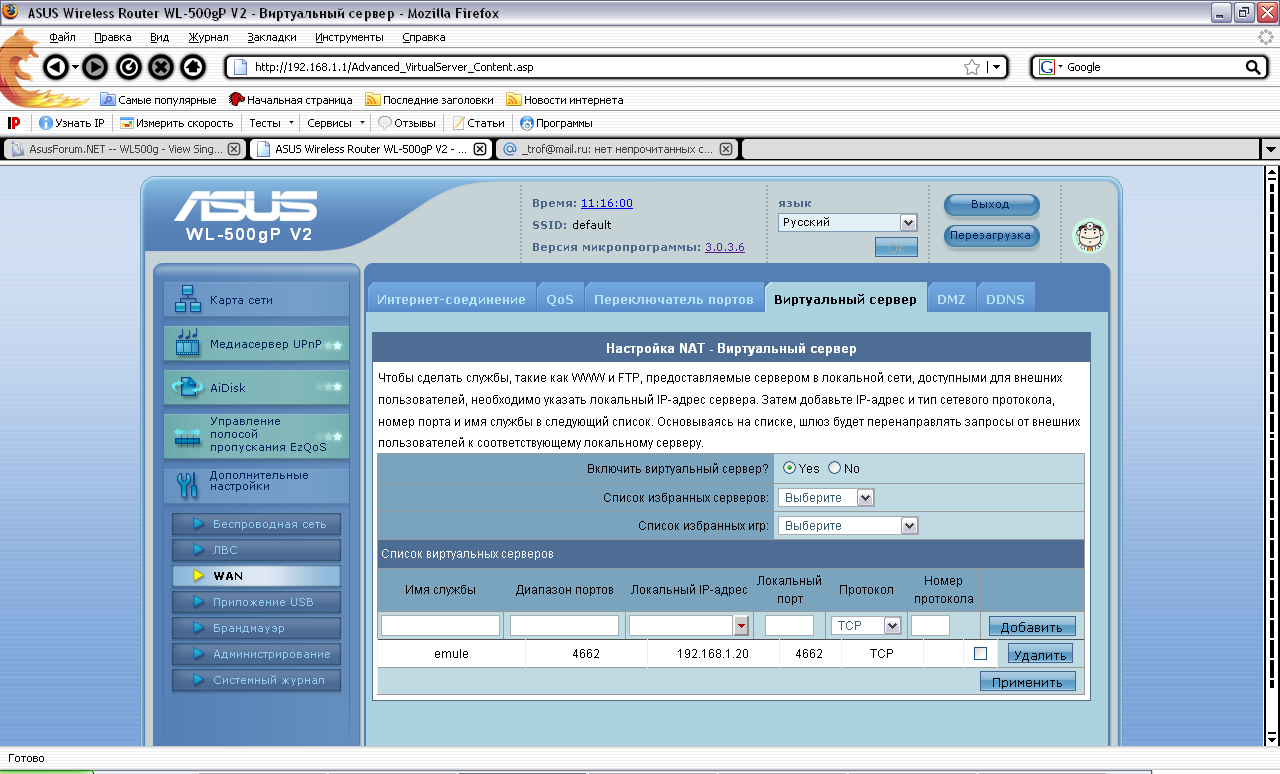Open the Файл menu

(x=63, y=37)
